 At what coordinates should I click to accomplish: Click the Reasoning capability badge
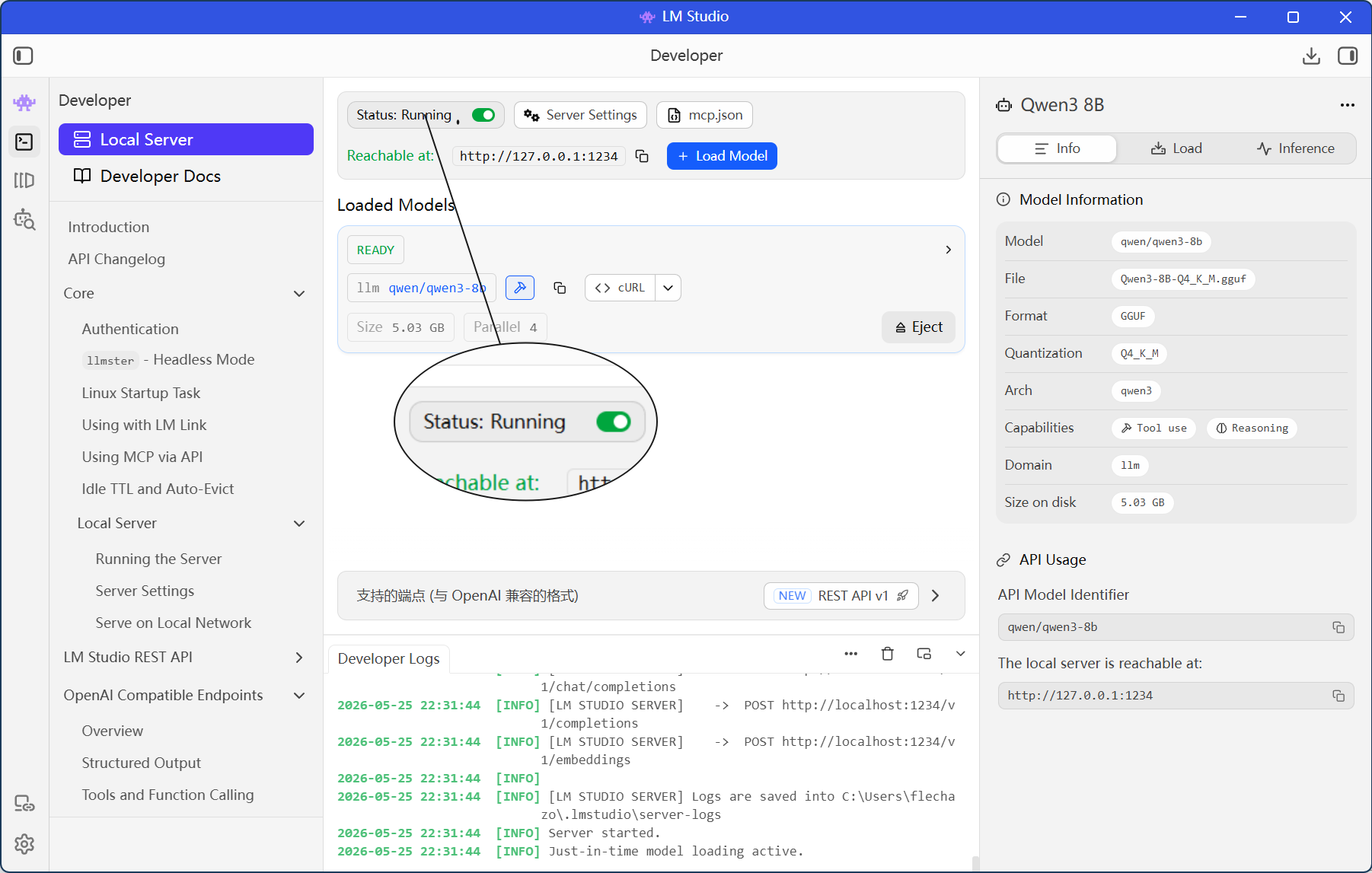pos(1252,428)
